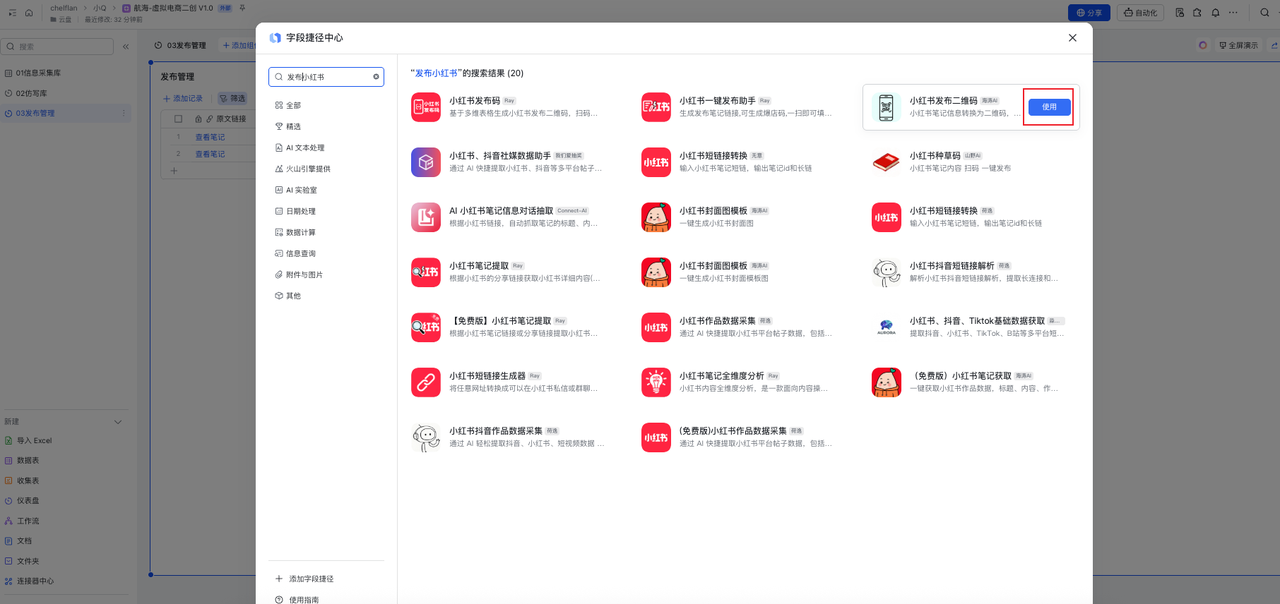
Task: Click the 小Q breadcrumb
Action: 100,8
